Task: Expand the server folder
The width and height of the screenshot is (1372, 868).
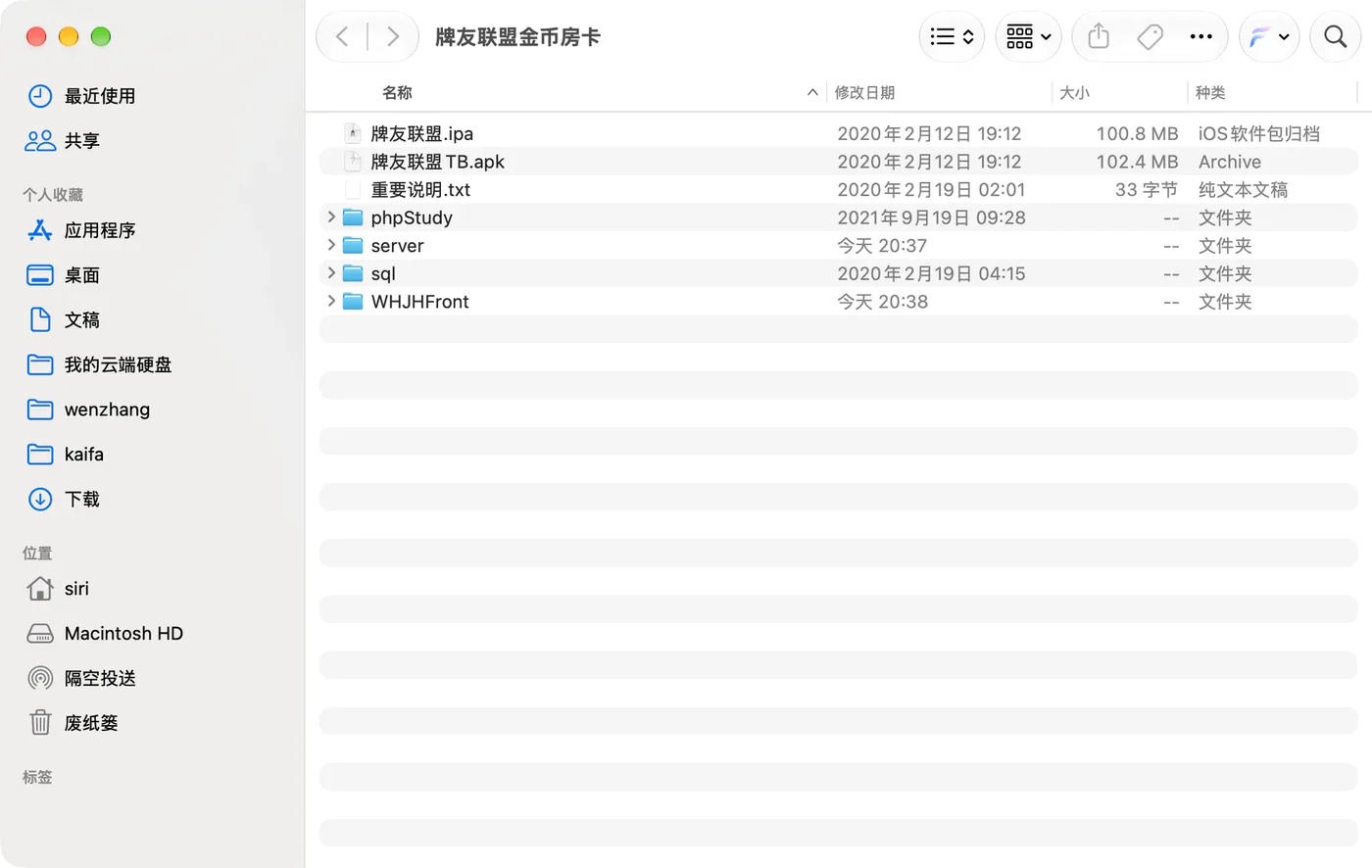Action: pos(331,245)
